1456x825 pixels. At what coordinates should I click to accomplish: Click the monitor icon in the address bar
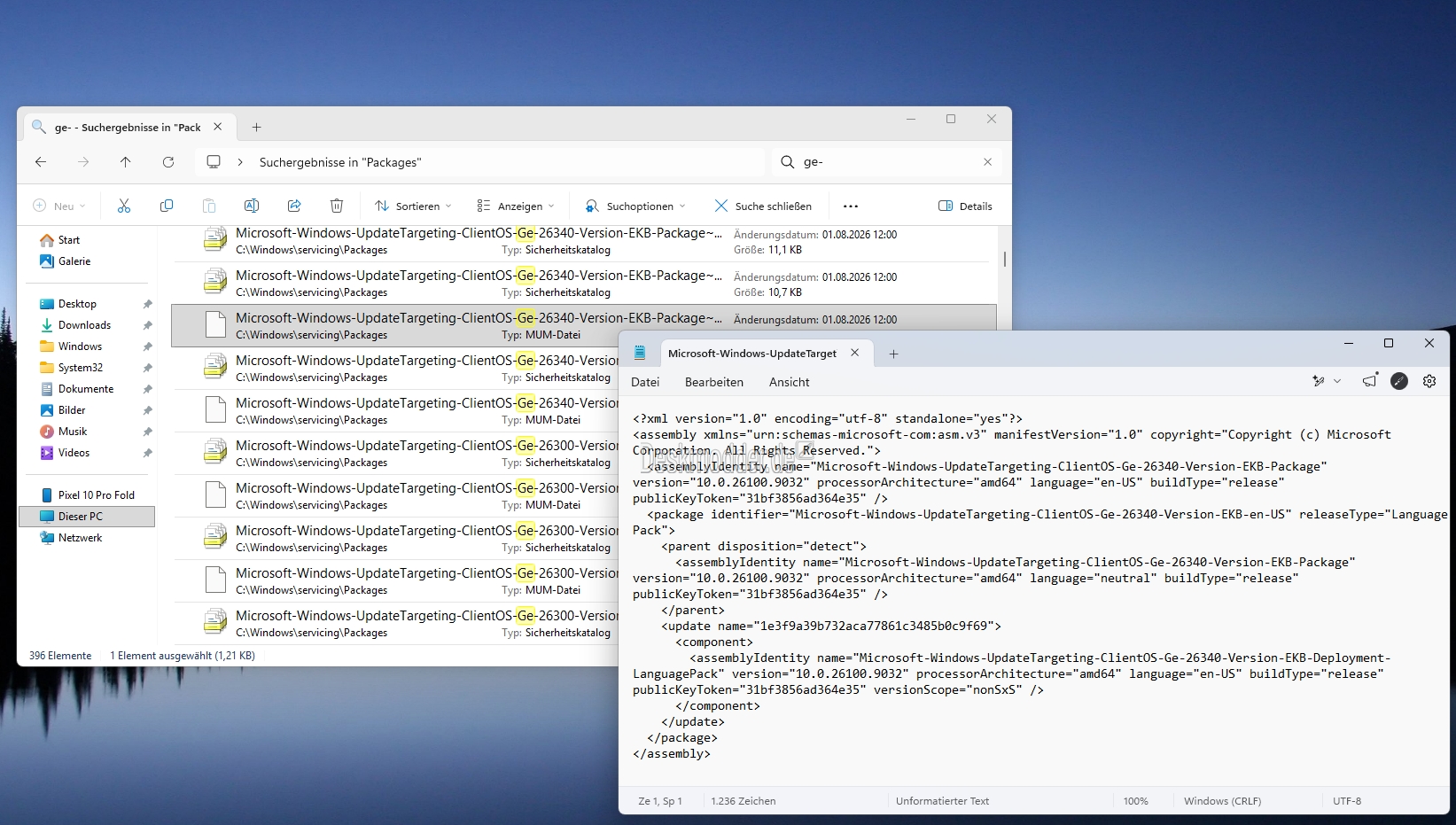tap(214, 162)
